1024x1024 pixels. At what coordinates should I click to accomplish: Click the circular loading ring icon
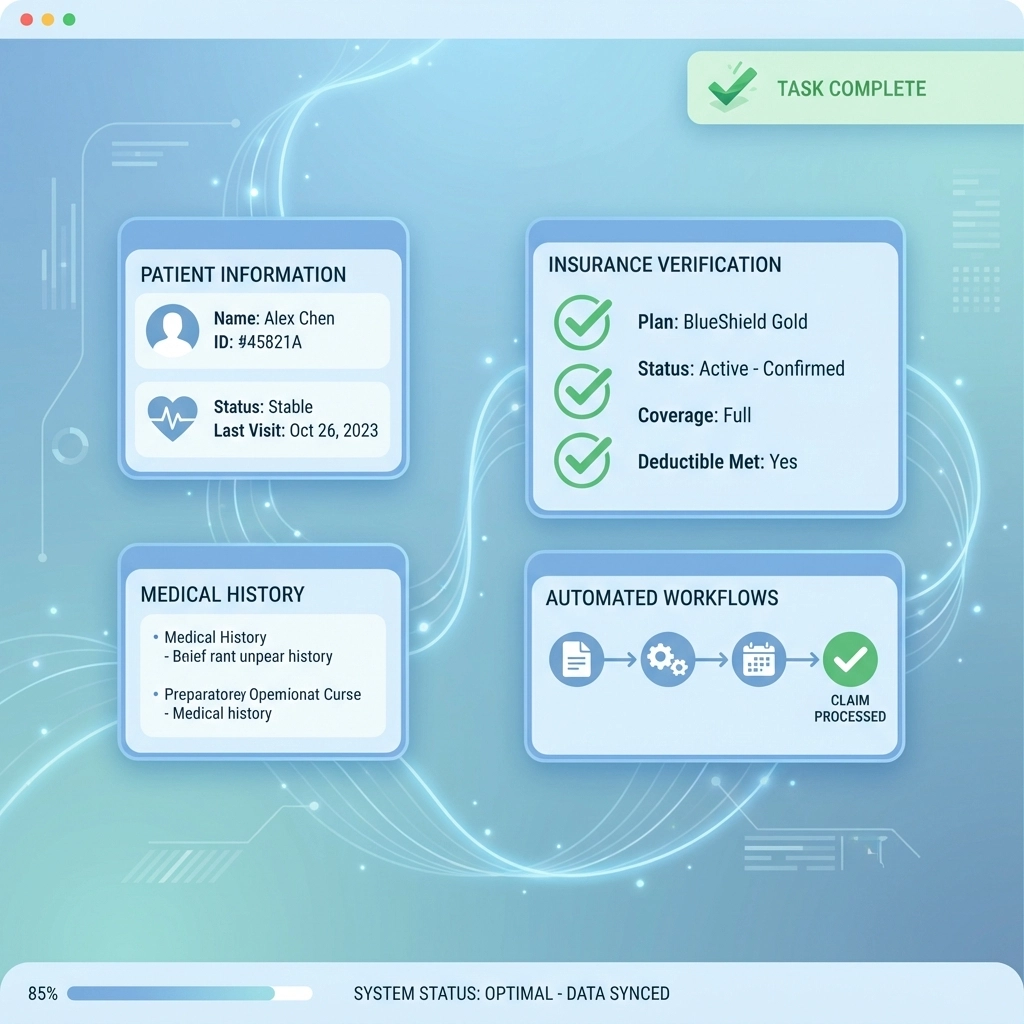[70, 445]
